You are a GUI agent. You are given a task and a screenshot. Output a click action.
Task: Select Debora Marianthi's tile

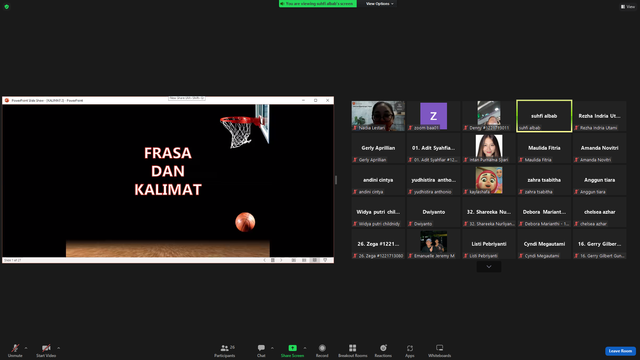(x=544, y=212)
